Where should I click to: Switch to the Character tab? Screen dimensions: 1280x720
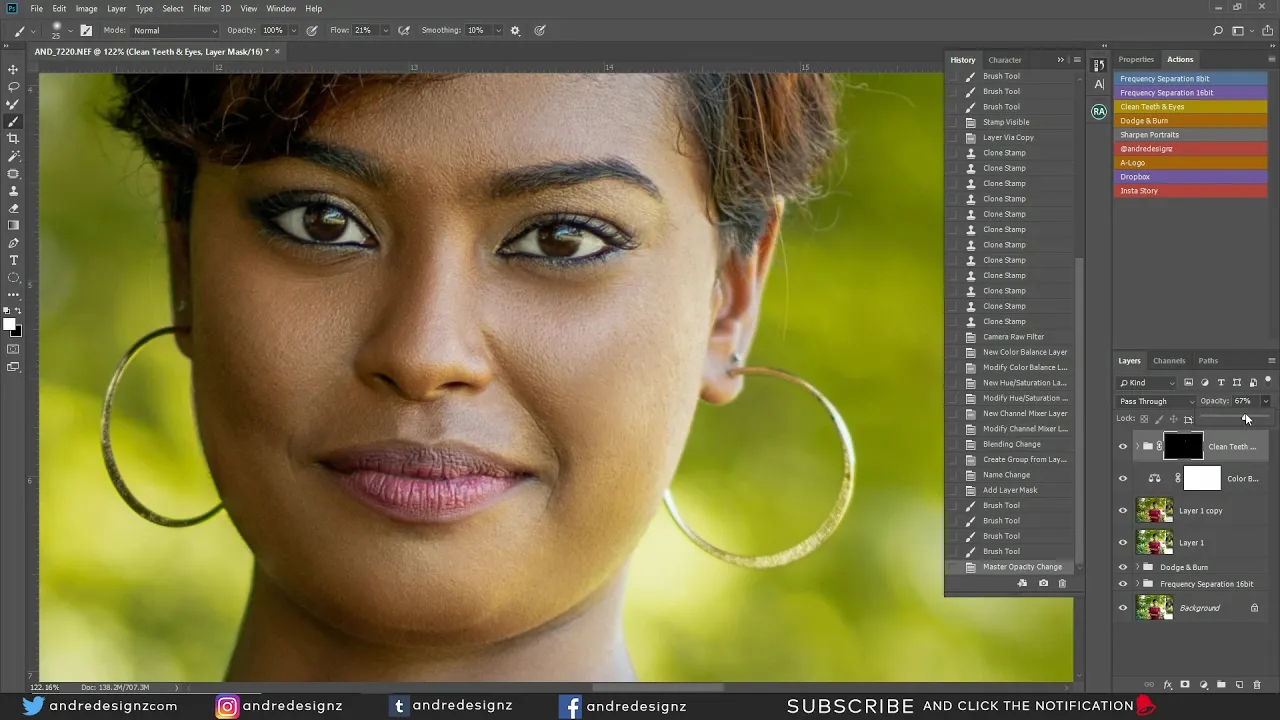coord(1005,60)
